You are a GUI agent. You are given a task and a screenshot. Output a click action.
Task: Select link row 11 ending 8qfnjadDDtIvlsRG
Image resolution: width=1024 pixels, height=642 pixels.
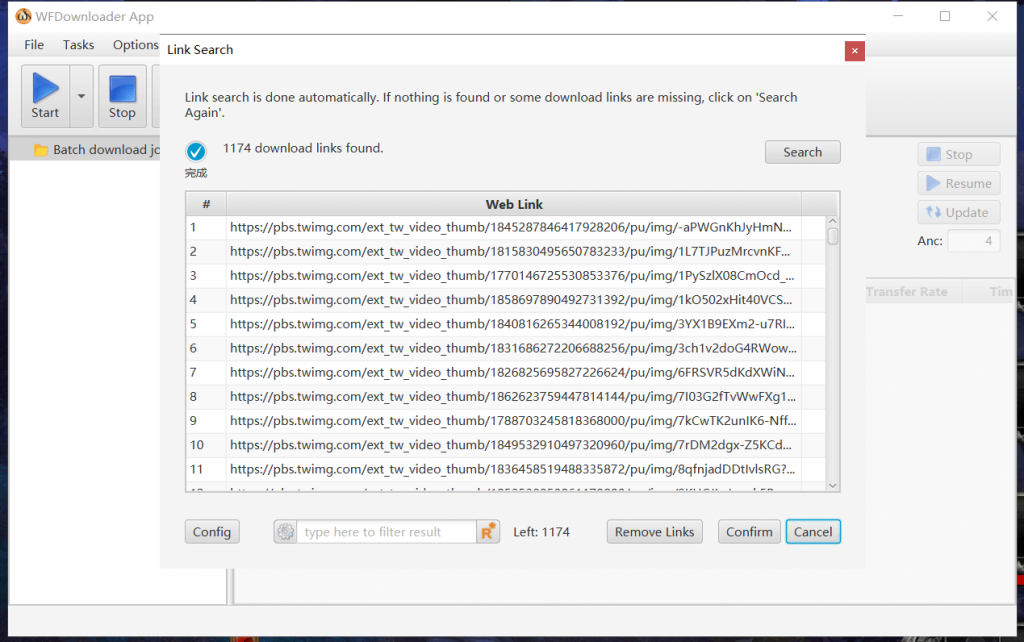click(505, 469)
